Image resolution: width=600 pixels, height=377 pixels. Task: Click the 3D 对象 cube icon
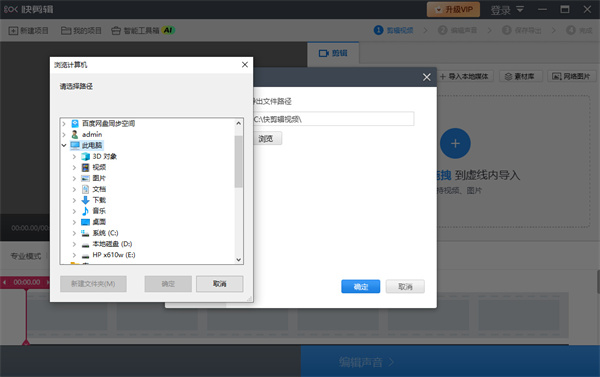click(x=85, y=156)
